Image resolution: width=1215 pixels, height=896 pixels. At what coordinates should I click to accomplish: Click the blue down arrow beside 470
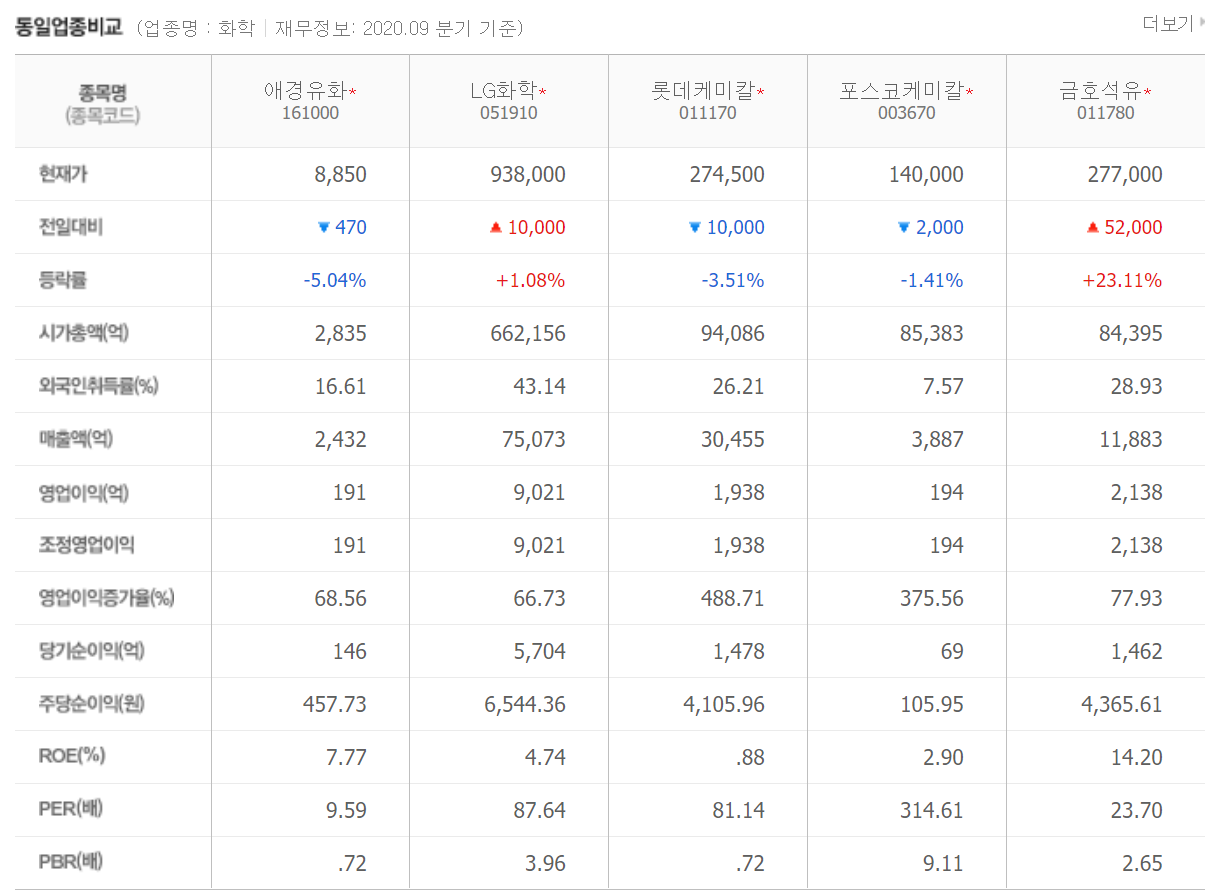click(x=323, y=228)
